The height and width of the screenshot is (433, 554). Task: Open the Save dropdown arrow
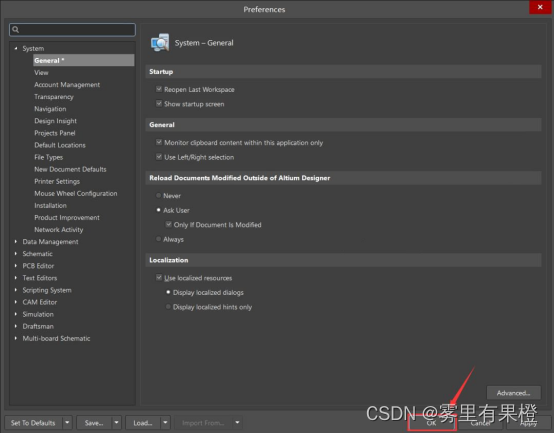[116, 422]
